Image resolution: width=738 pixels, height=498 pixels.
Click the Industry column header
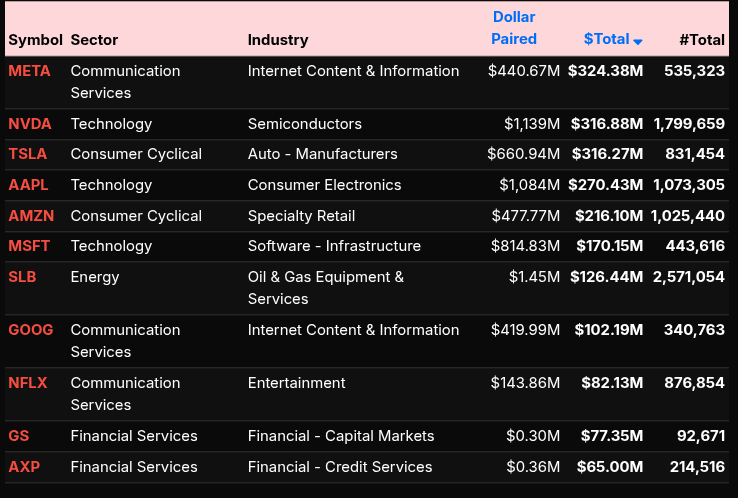(278, 40)
